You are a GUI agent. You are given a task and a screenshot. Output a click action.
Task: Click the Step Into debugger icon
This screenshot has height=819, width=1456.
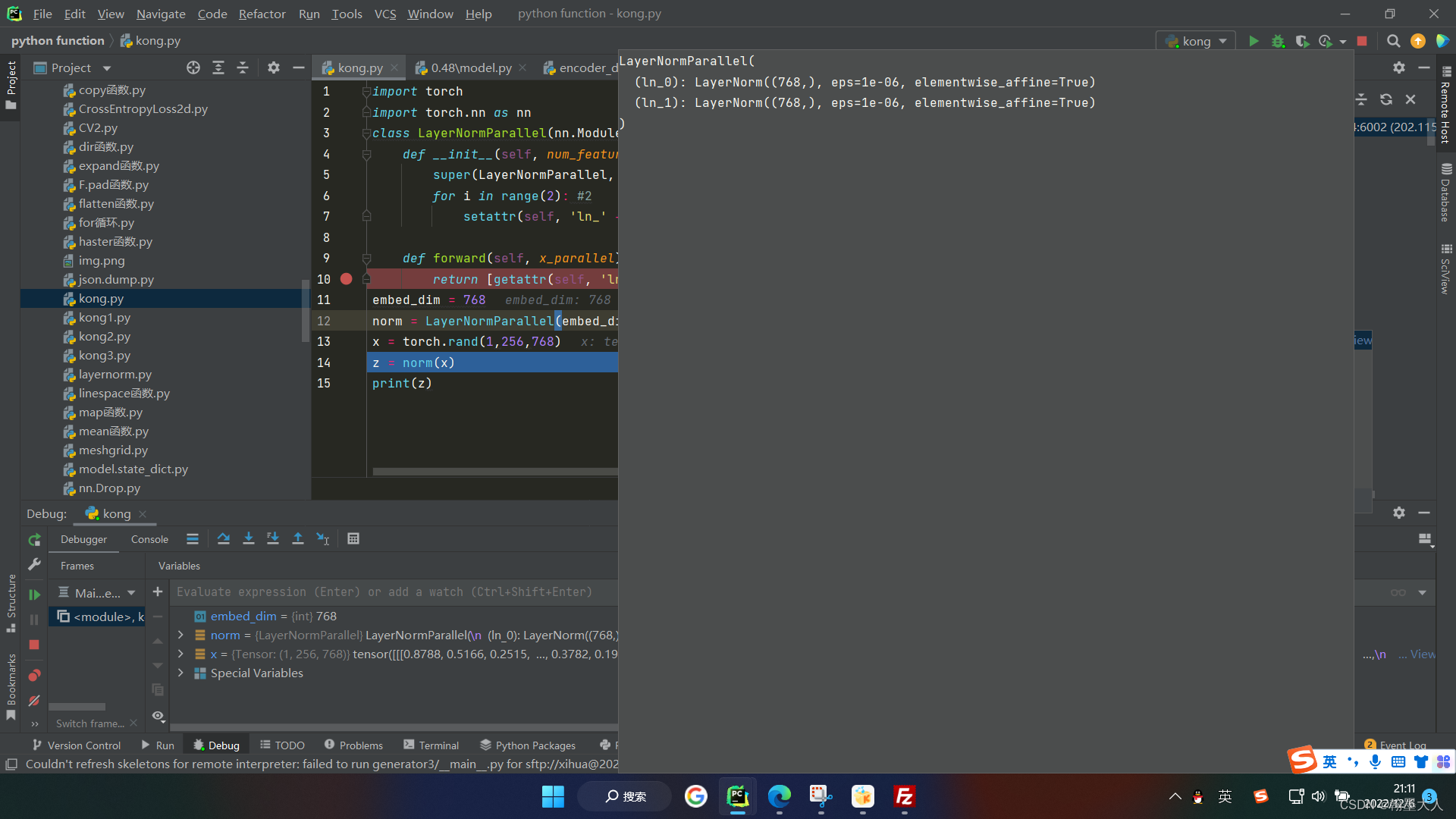[248, 538]
